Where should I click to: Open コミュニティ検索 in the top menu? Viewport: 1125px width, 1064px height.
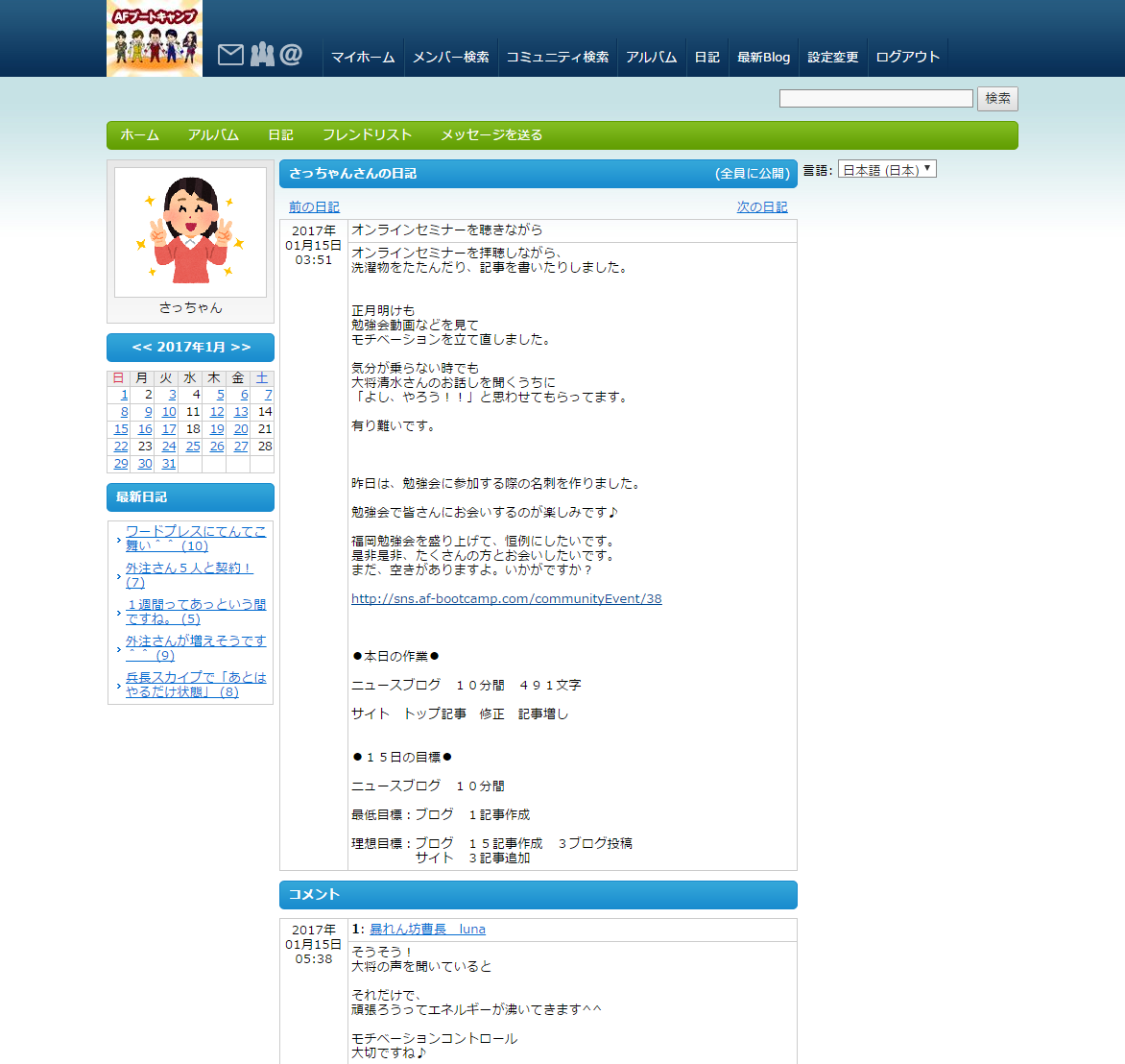pos(557,58)
